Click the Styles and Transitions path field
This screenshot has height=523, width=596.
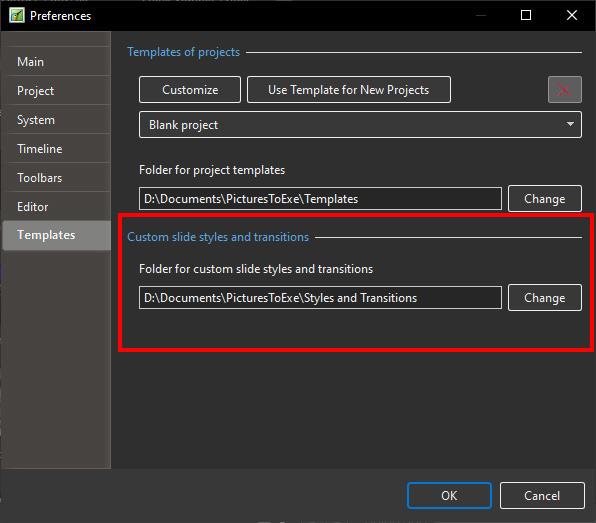click(320, 298)
